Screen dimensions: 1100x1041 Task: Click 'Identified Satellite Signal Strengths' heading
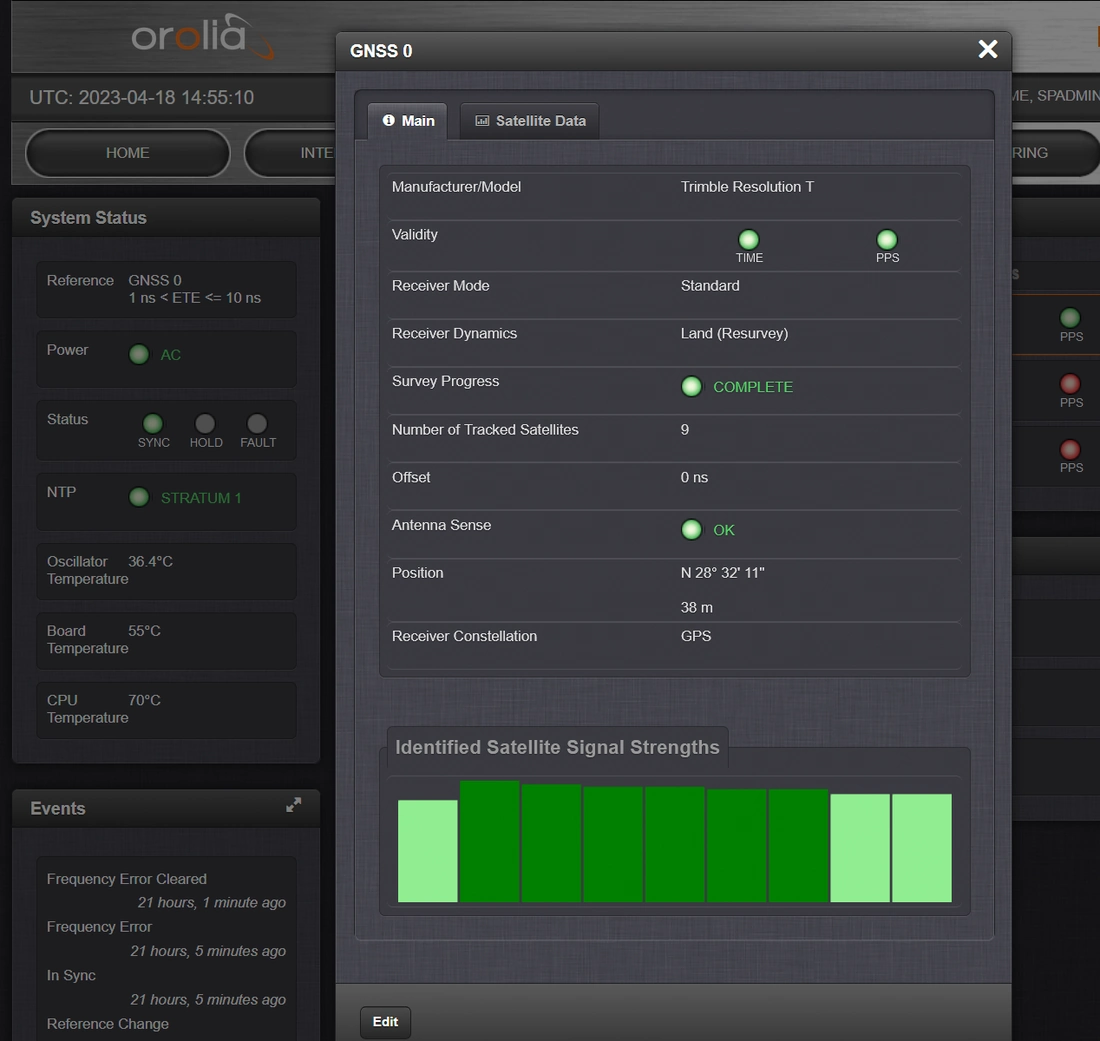tap(557, 747)
